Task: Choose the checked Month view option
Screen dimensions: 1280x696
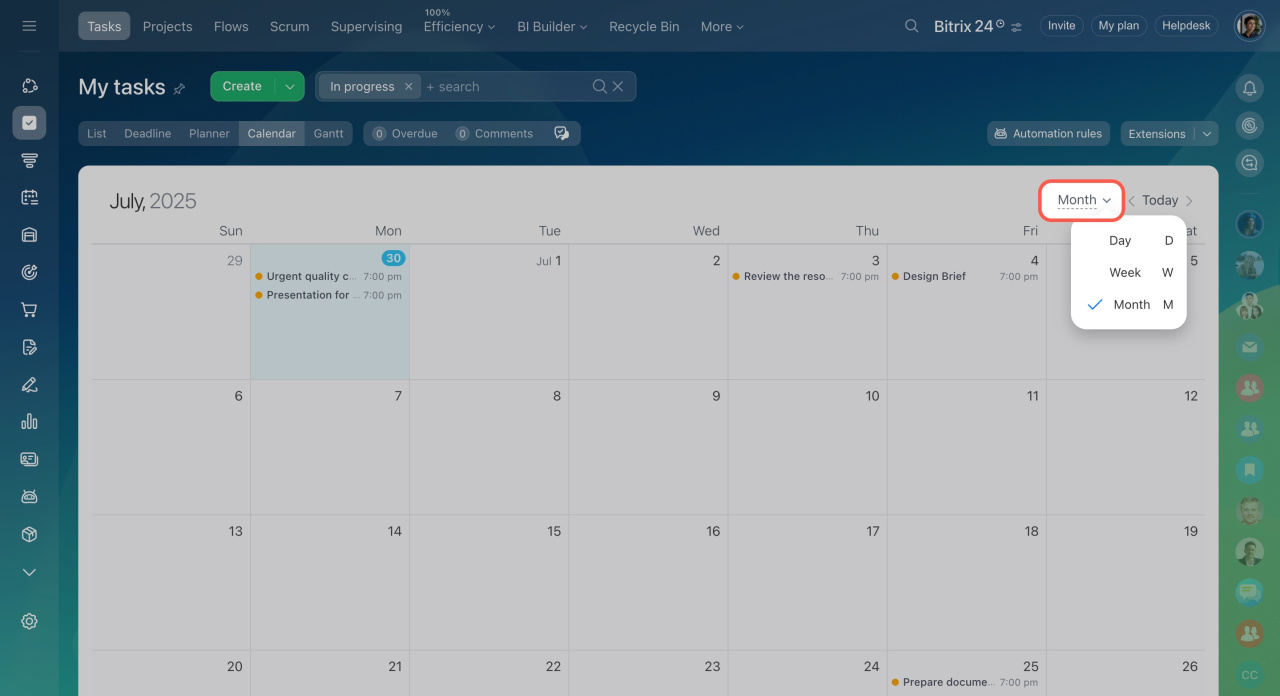Action: 1131,304
